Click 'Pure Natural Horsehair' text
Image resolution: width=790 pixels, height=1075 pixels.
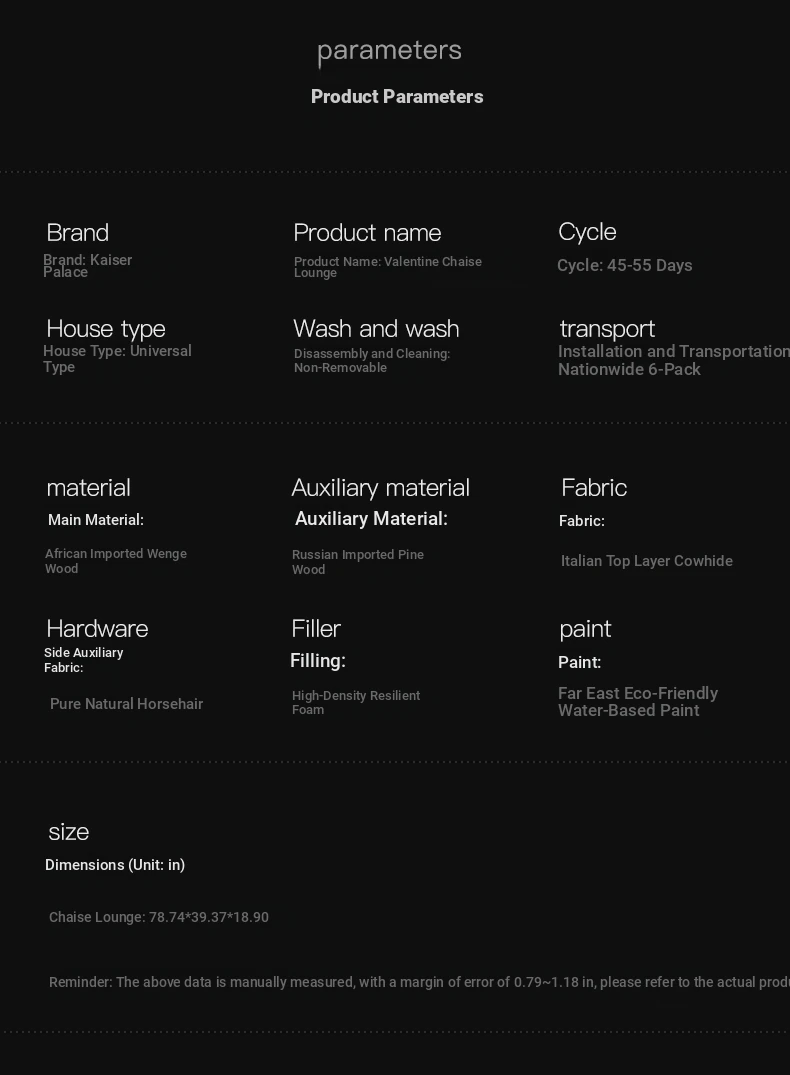pos(126,704)
